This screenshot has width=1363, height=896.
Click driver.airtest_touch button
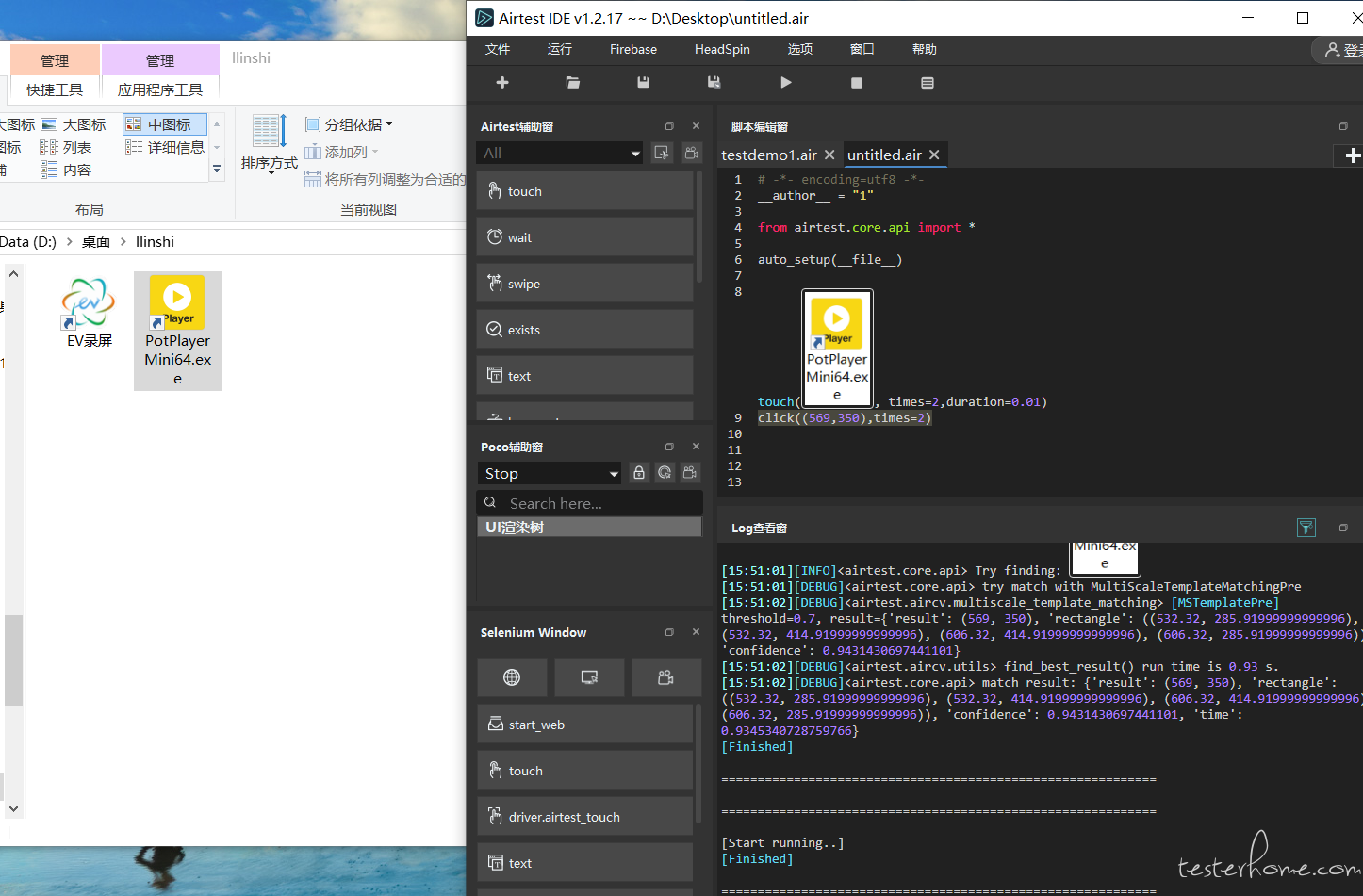[585, 817]
